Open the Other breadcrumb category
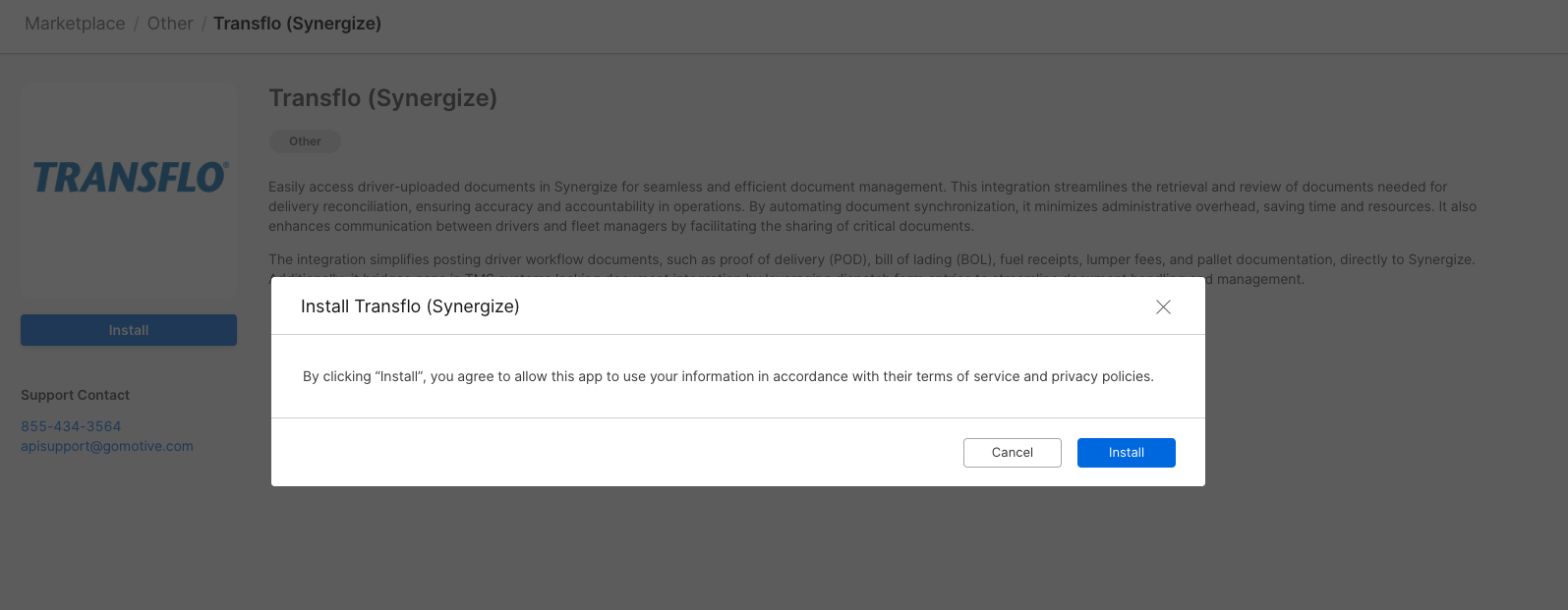1568x610 pixels. (170, 24)
